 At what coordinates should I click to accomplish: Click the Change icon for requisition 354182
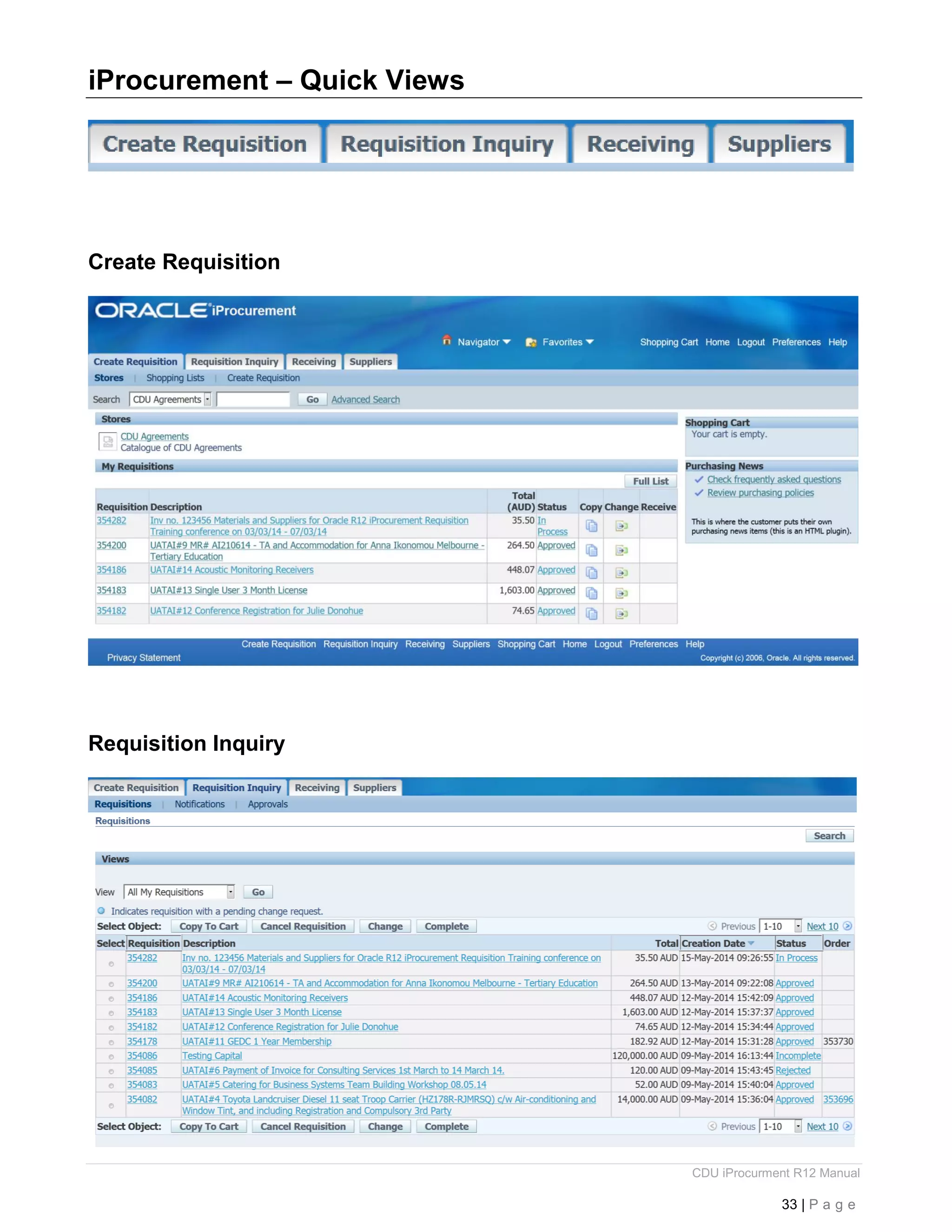[621, 614]
